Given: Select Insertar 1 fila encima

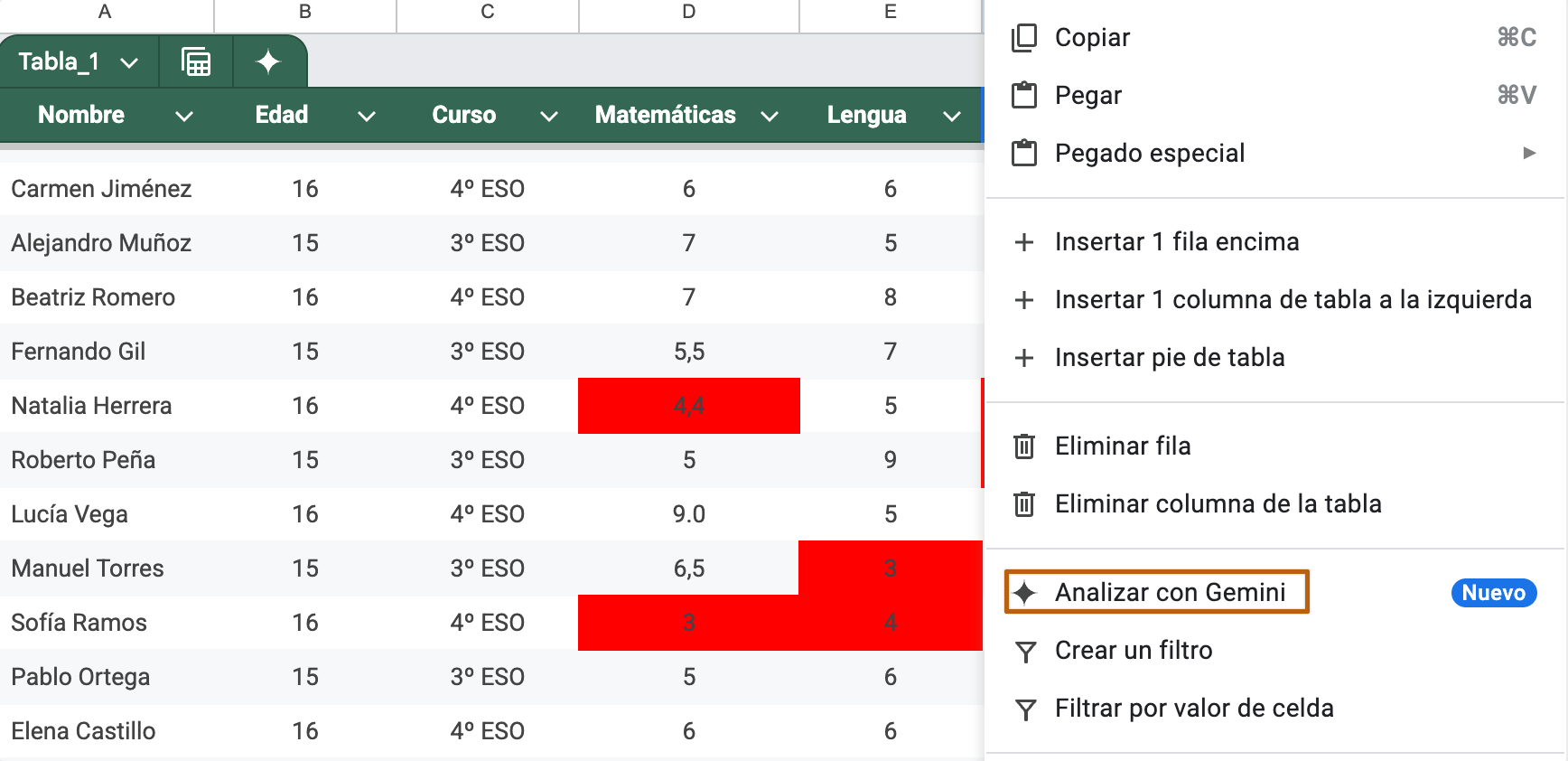Looking at the screenshot, I should (x=1176, y=242).
